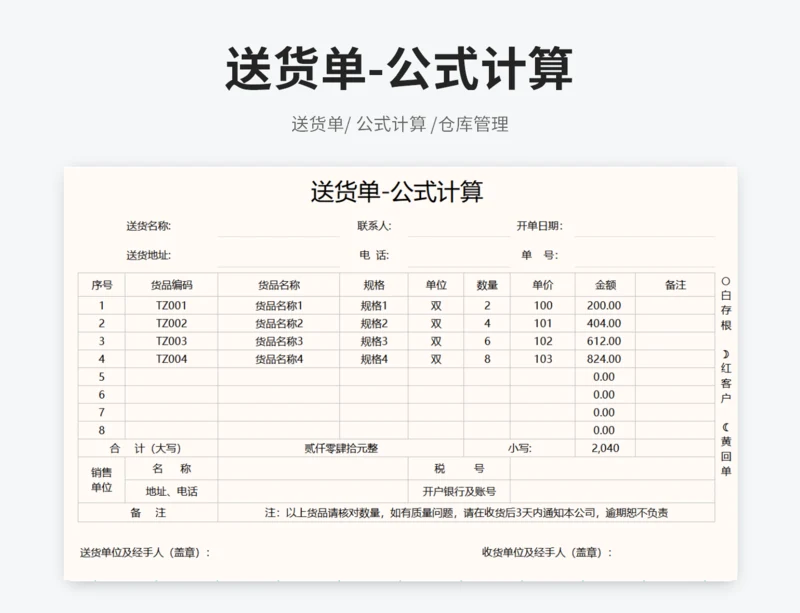The width and height of the screenshot is (800, 613).
Task: Click the side label 红客户
Action: [x=726, y=377]
